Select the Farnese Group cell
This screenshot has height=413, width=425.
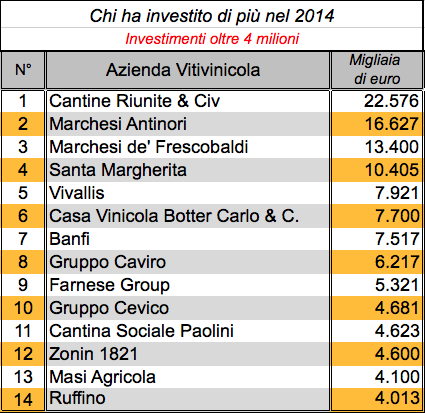(188, 285)
